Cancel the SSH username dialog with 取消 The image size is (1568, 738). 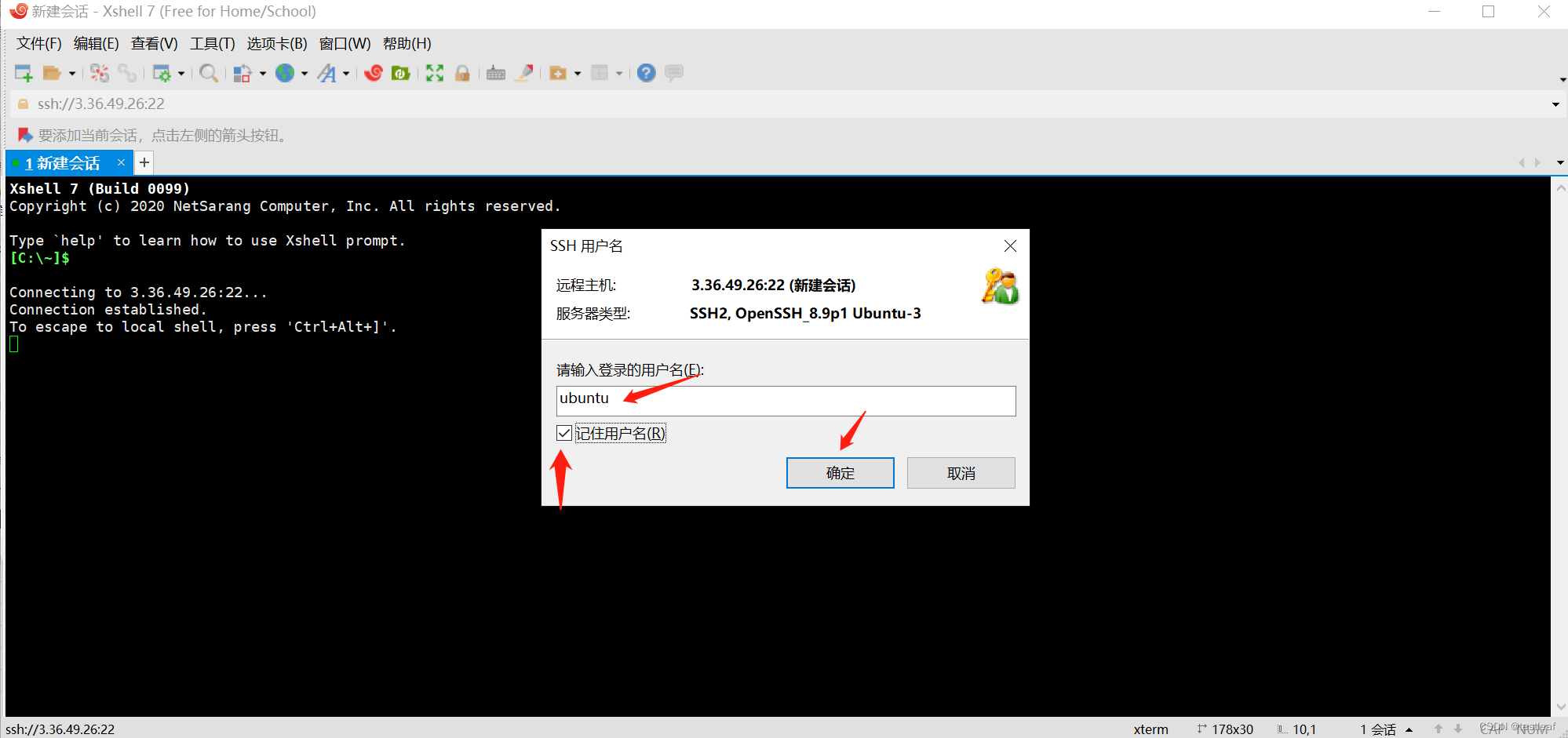click(x=961, y=473)
